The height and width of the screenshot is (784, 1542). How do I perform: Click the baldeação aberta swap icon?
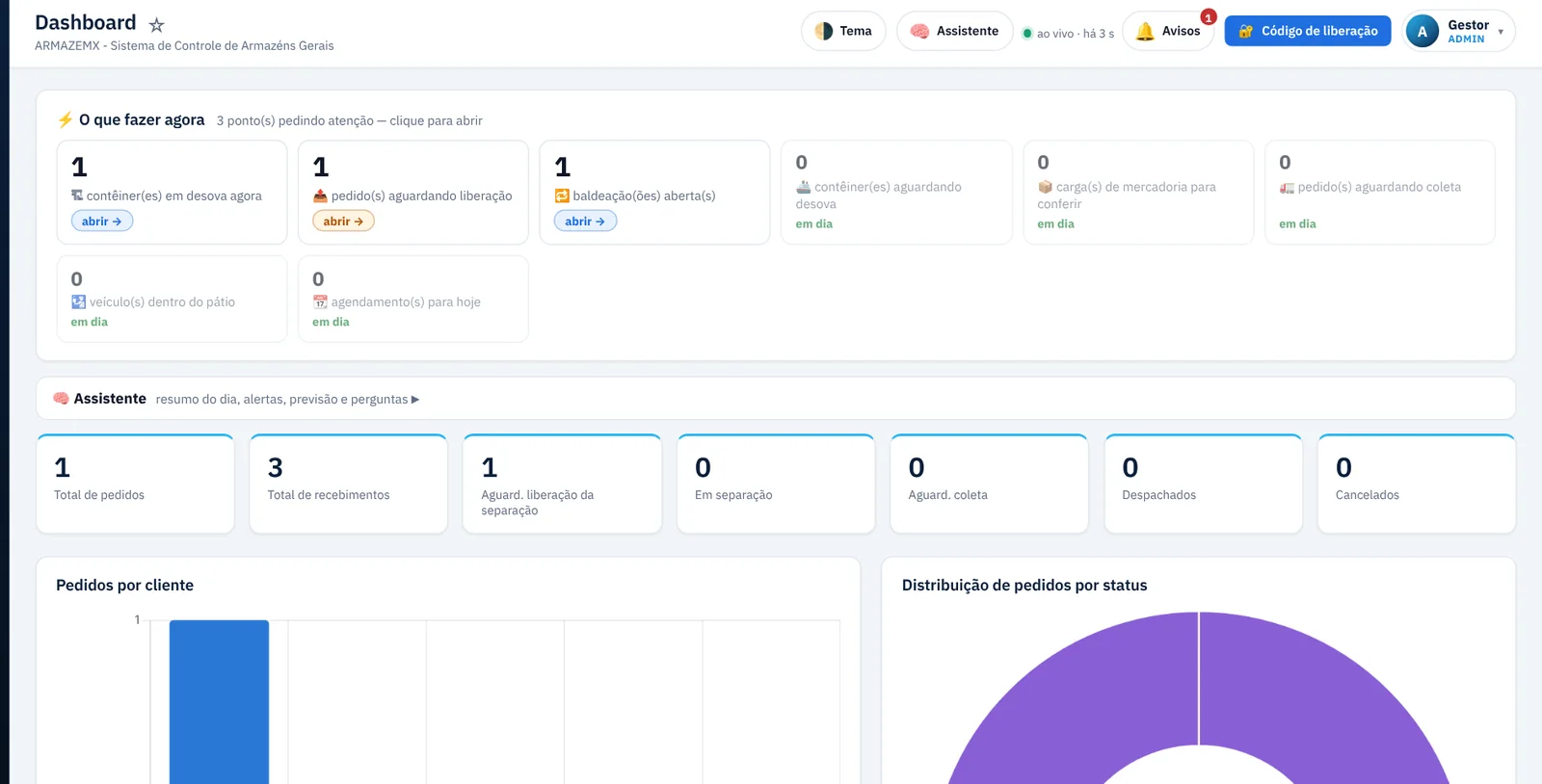(x=562, y=196)
